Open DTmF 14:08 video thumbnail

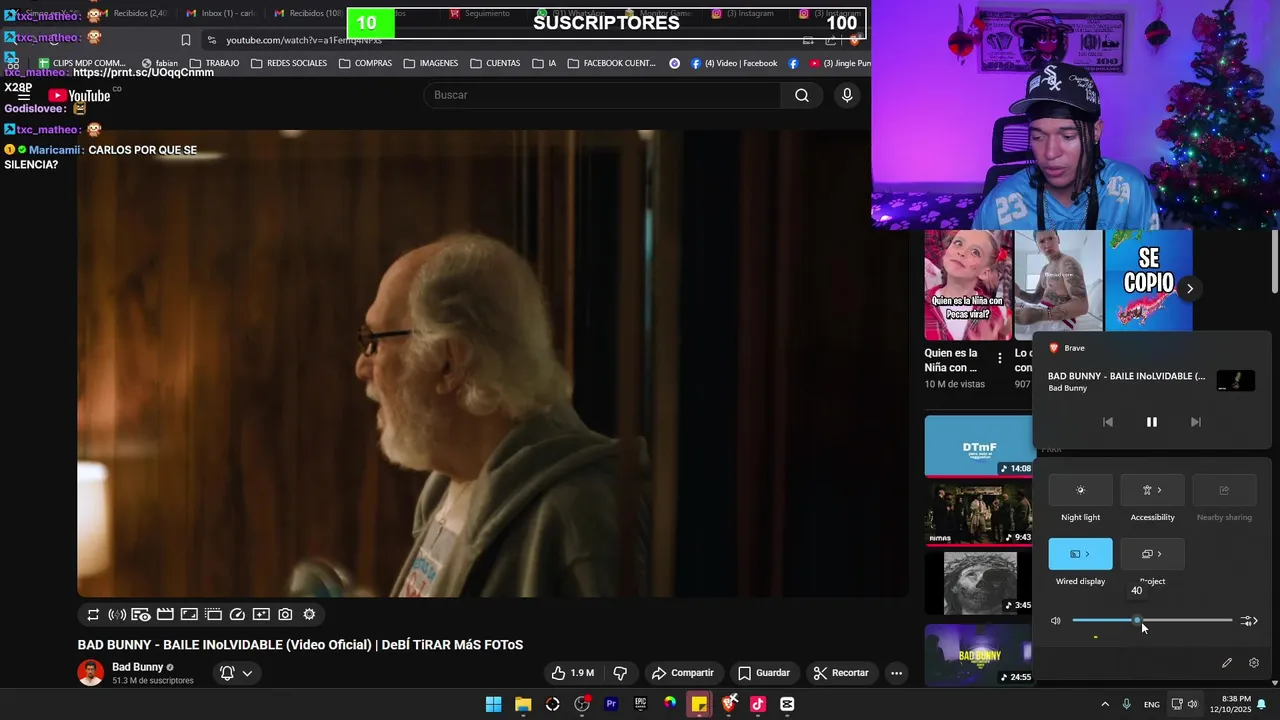[x=979, y=446]
